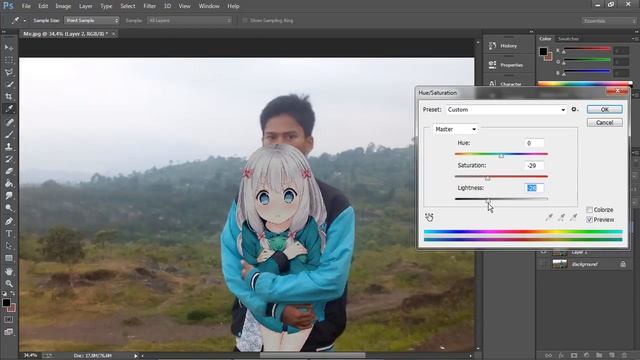
Task: Click the create new layer icon
Action: pyautogui.click(x=612, y=356)
